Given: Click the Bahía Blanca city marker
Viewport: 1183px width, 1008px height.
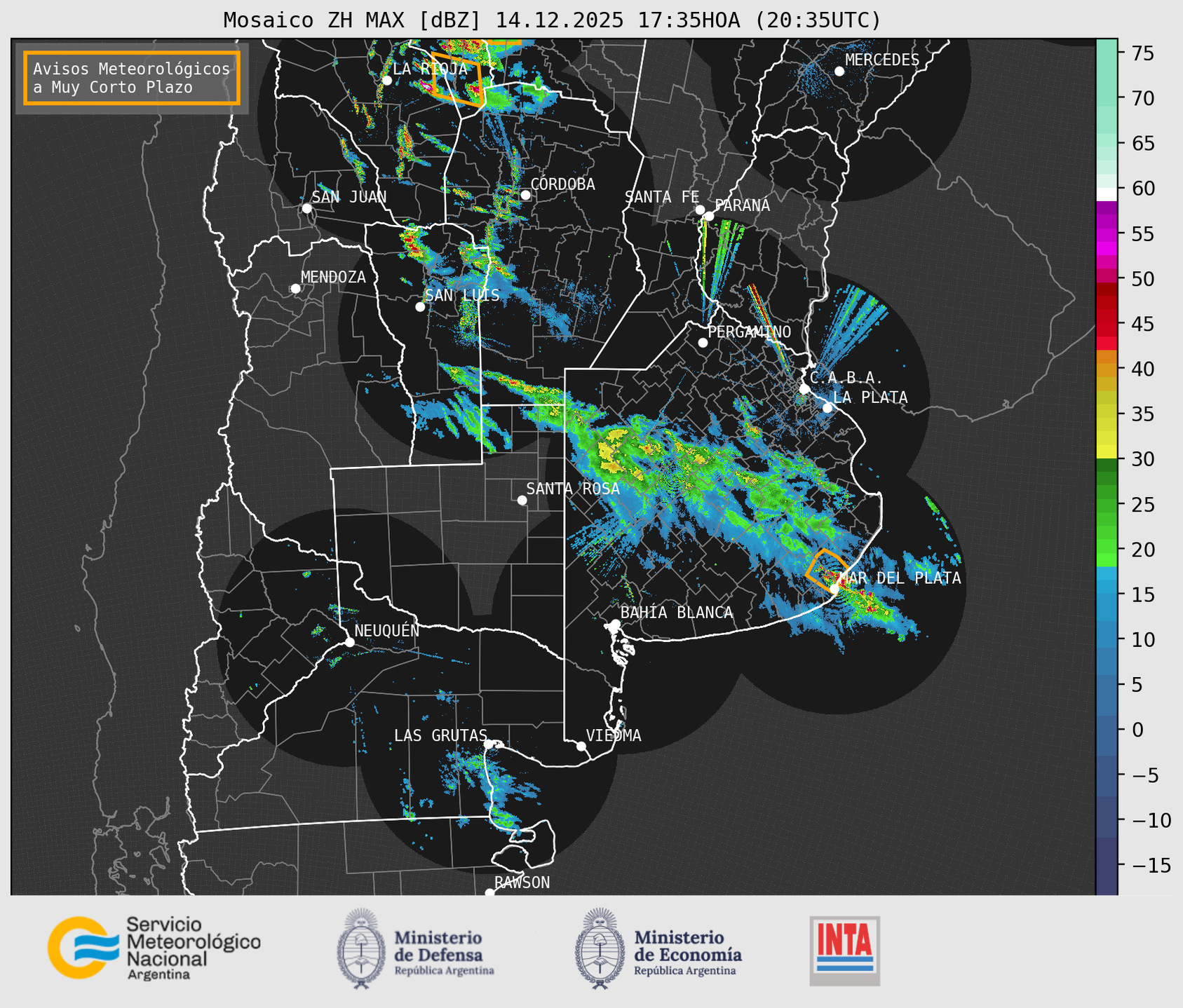Looking at the screenshot, I should coord(615,624).
